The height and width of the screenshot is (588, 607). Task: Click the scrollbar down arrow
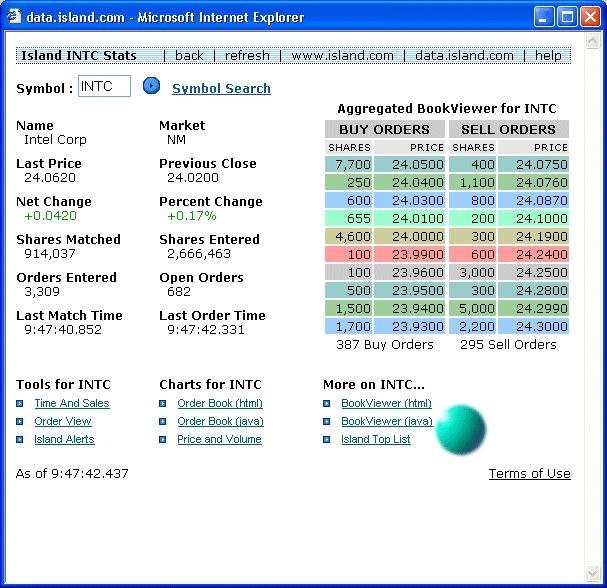tap(592, 574)
